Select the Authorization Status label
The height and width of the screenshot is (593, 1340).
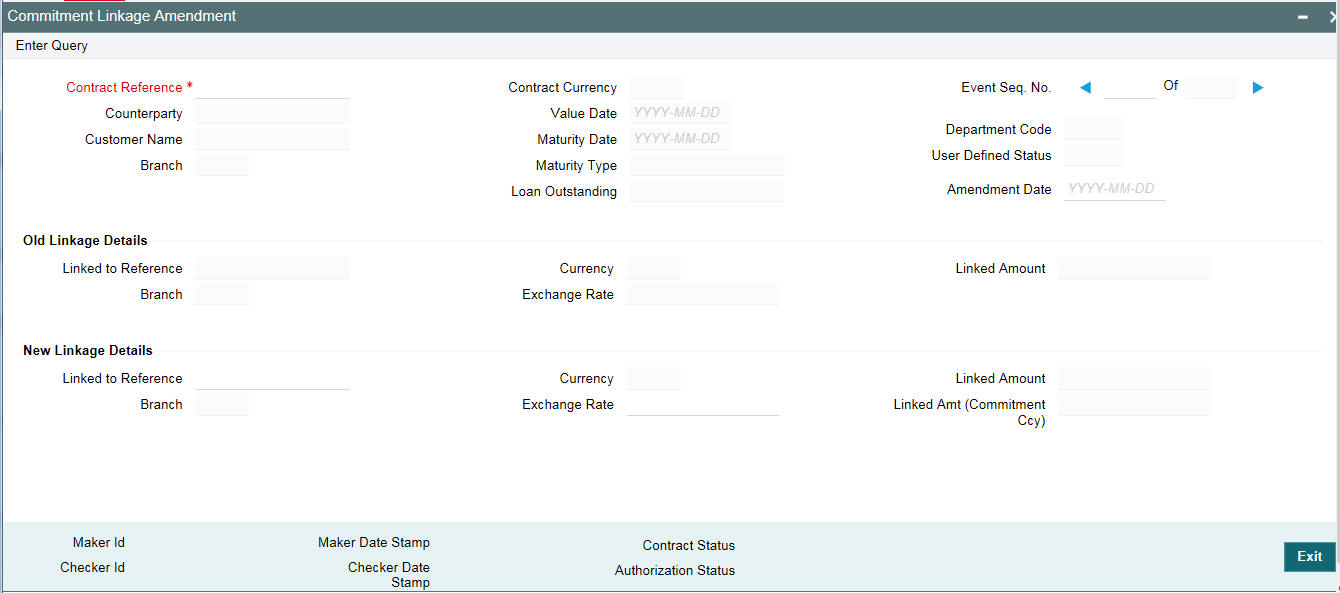click(x=675, y=571)
